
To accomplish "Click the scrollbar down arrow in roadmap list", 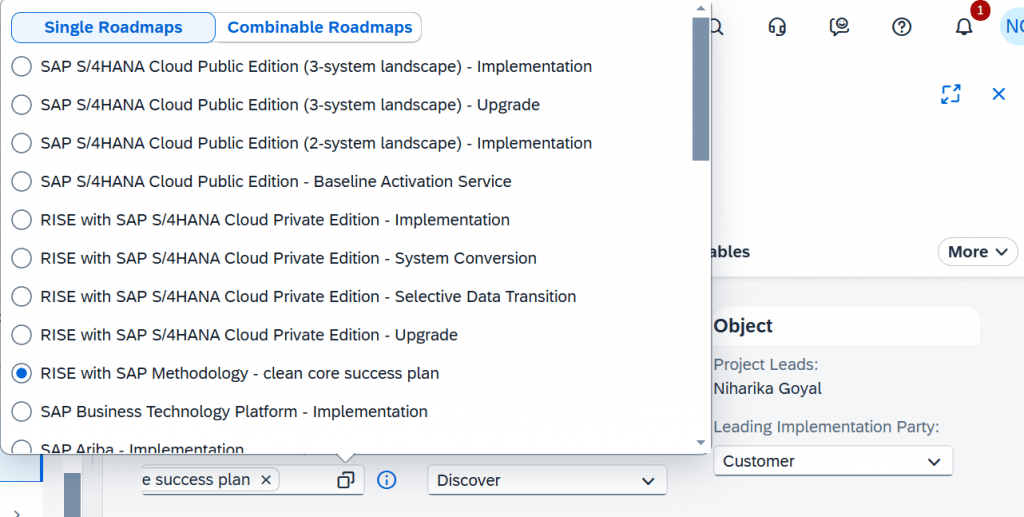I will pyautogui.click(x=701, y=443).
